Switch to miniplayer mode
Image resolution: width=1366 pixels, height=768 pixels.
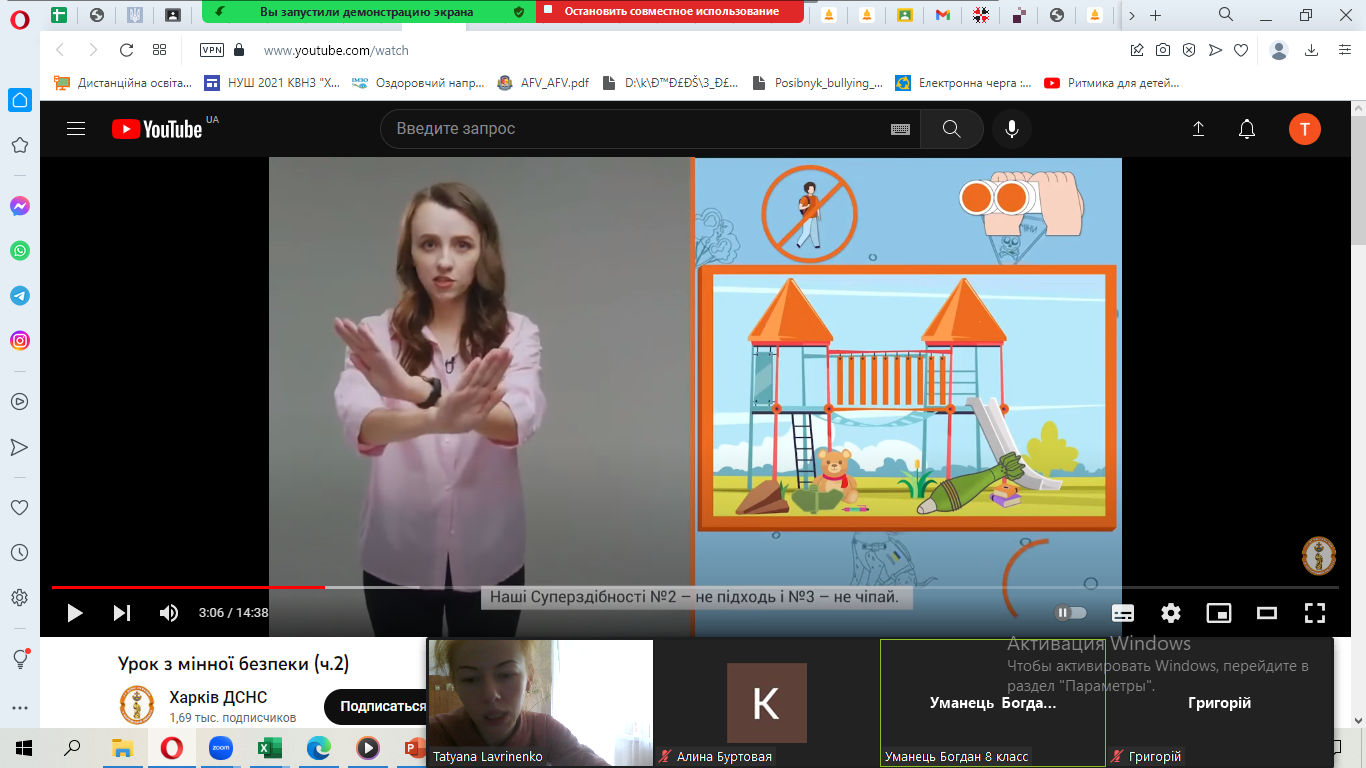coord(1219,613)
